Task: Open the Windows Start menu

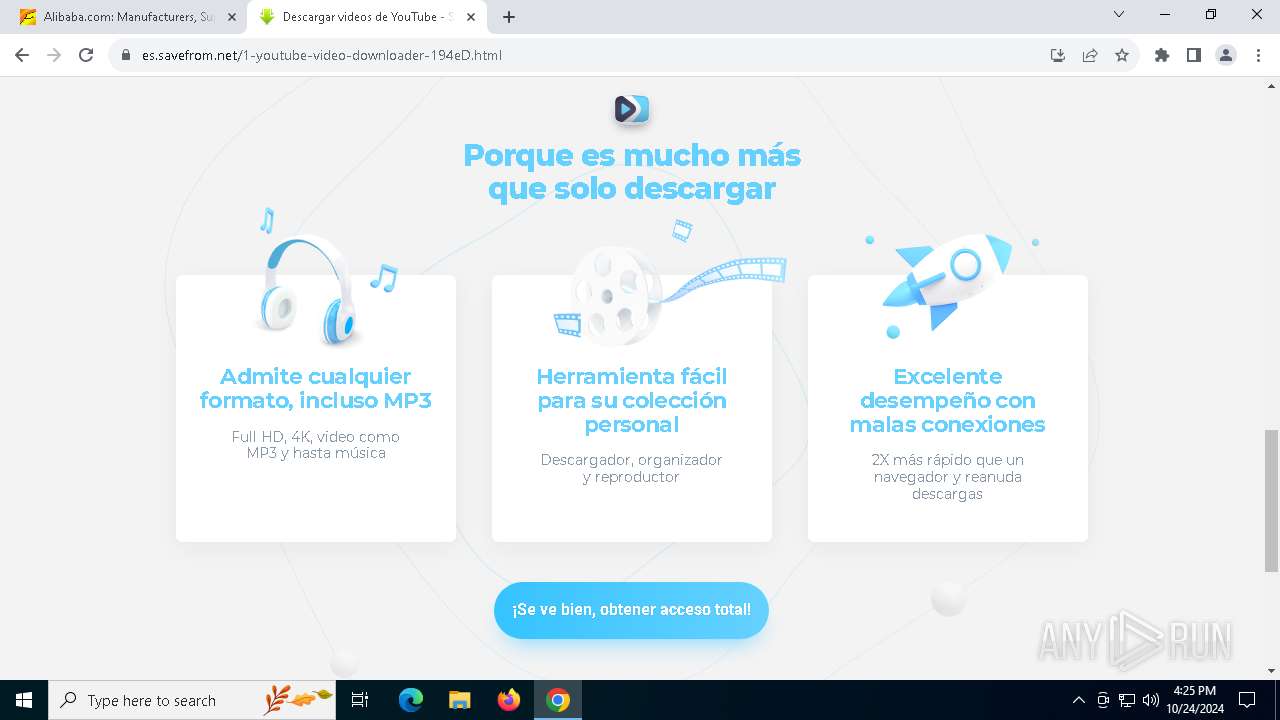Action: click(24, 700)
